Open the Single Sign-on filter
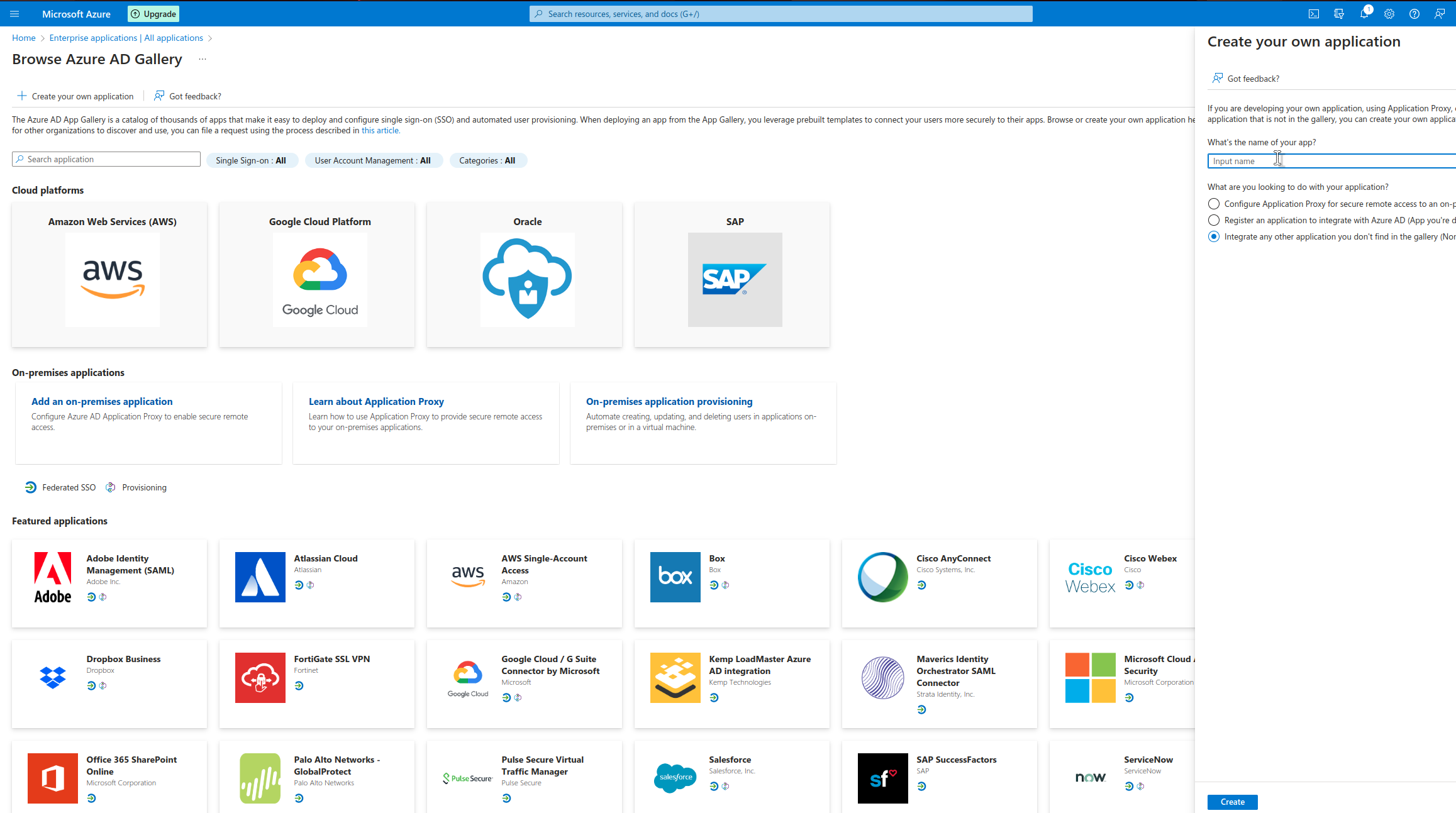1456x813 pixels. [x=252, y=160]
